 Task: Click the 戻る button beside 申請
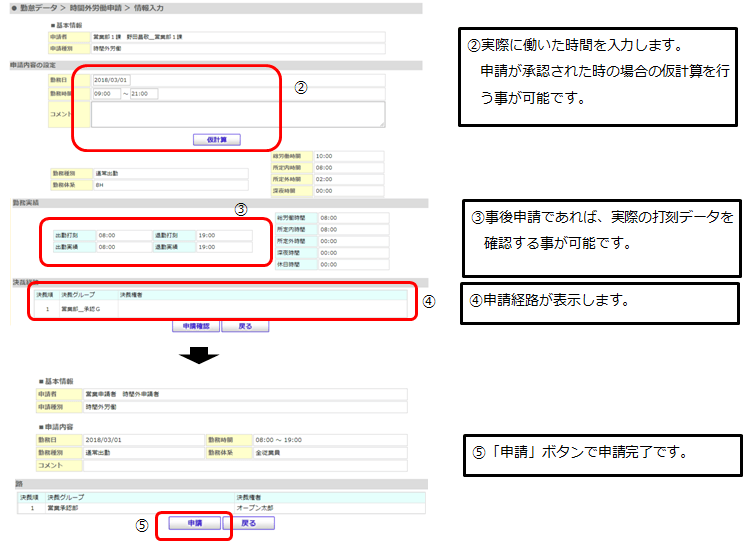coord(249,523)
